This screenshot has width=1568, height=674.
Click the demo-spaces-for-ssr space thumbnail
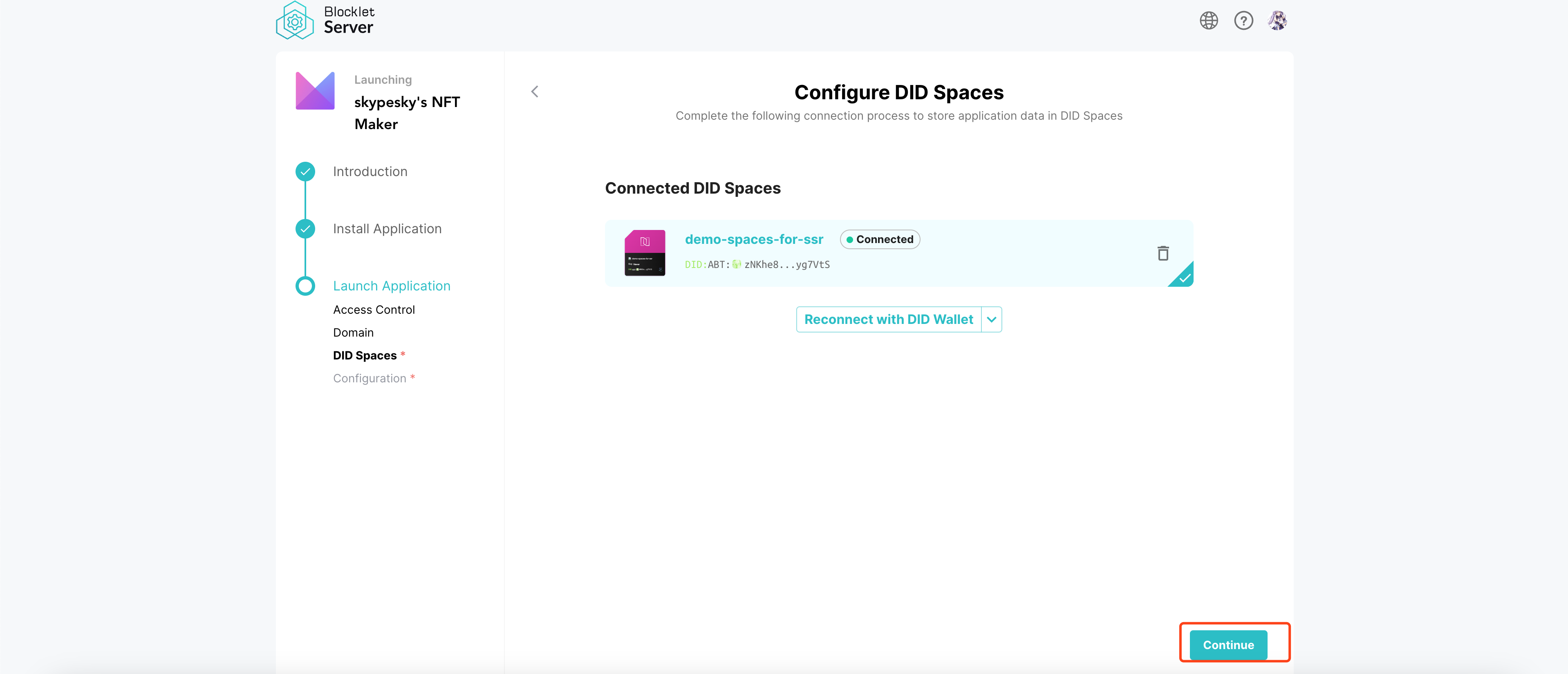click(x=645, y=253)
